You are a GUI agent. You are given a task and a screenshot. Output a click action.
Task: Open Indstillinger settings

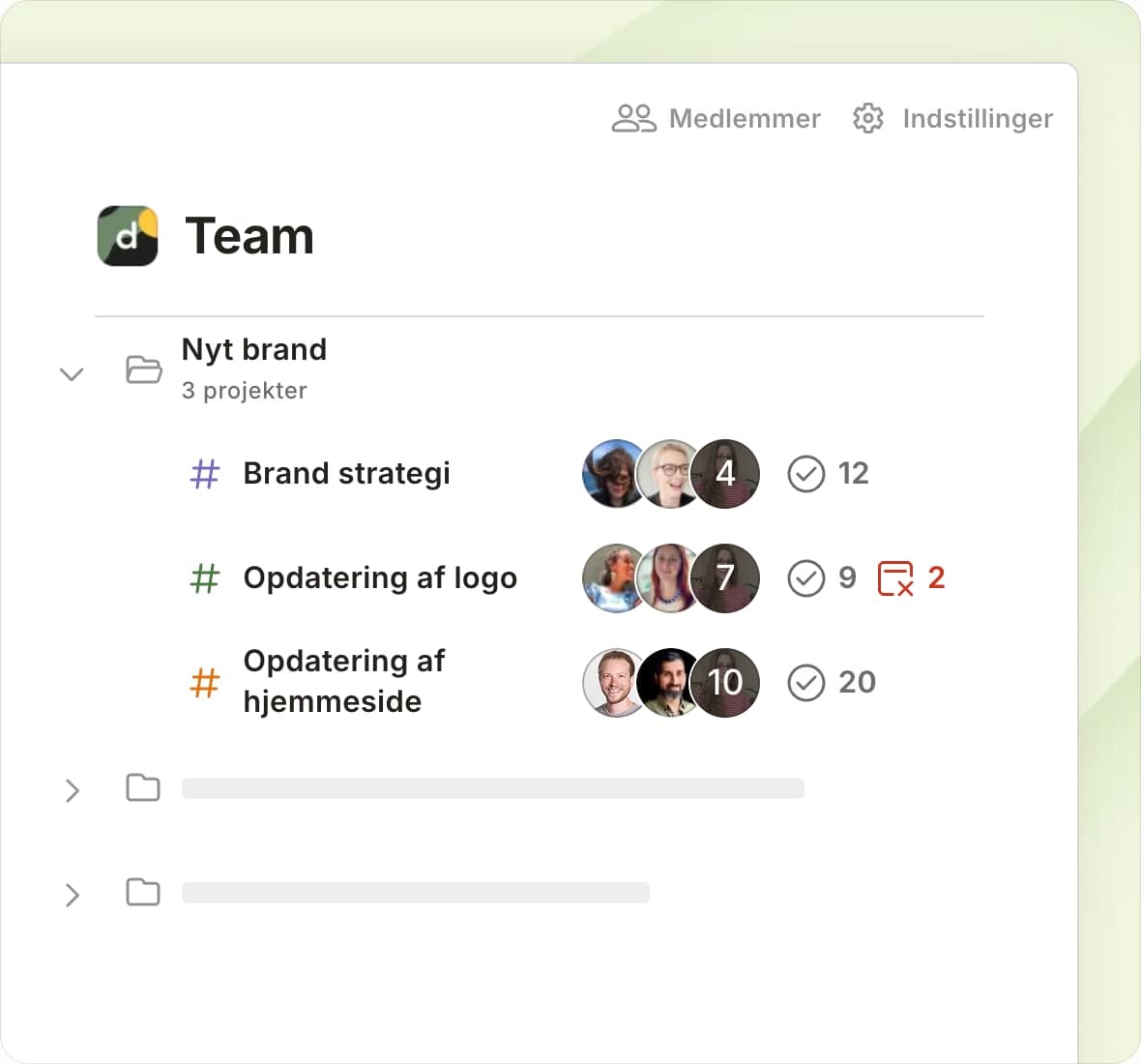[x=977, y=118]
